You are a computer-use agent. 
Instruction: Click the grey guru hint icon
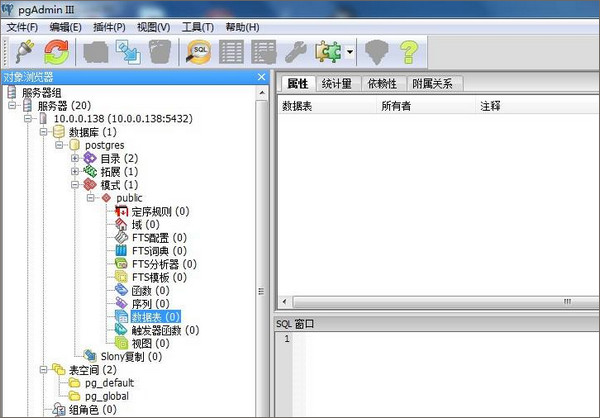pos(376,52)
